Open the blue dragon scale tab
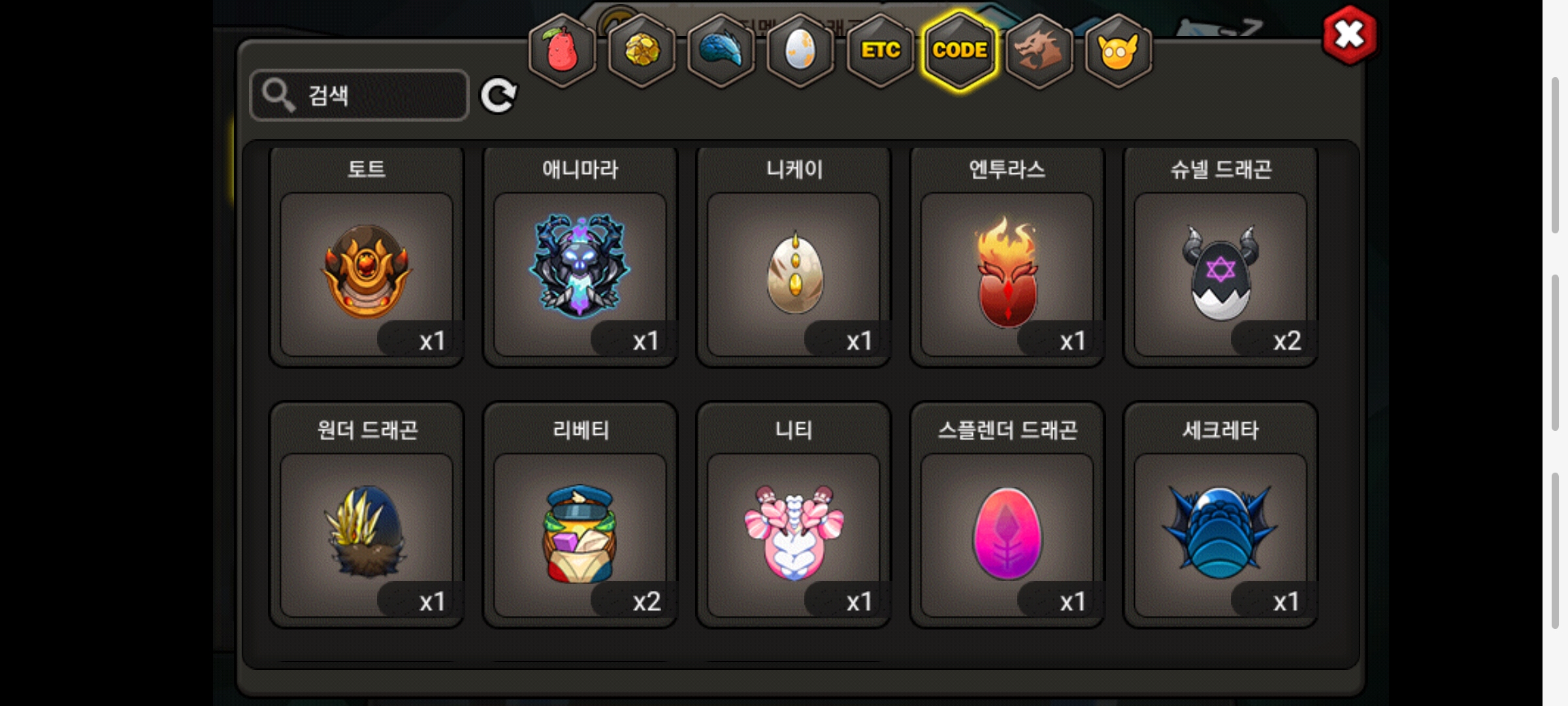This screenshot has height=706, width=1568. click(x=721, y=51)
